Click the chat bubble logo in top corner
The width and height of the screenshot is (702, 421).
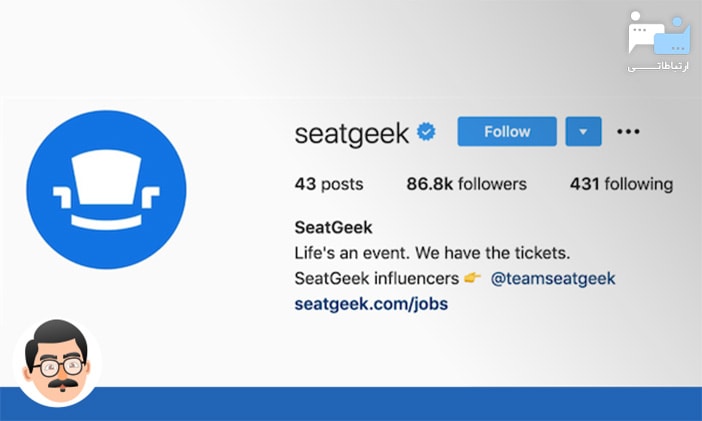click(659, 34)
